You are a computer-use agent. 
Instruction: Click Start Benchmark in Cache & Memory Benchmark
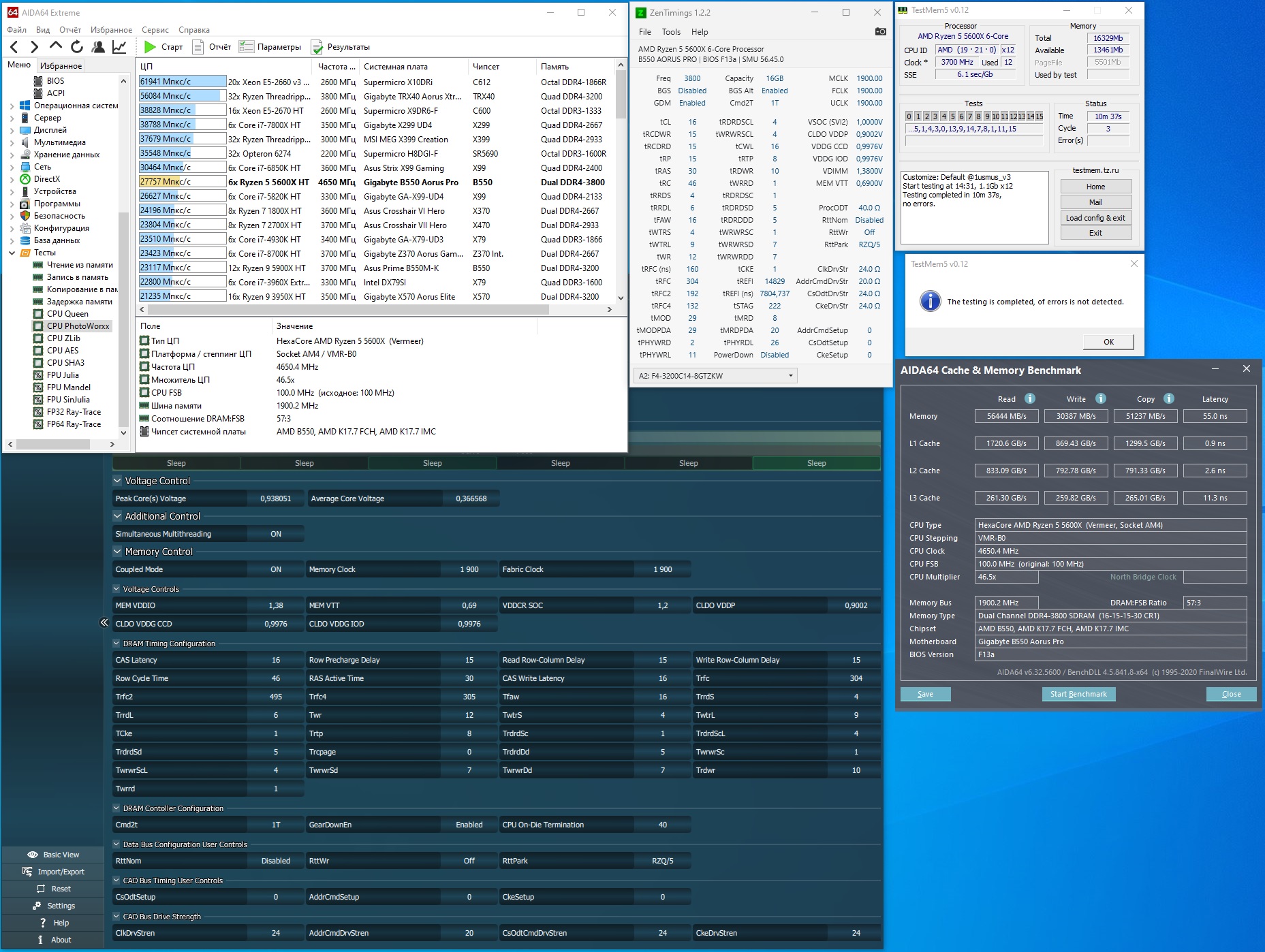click(1078, 694)
